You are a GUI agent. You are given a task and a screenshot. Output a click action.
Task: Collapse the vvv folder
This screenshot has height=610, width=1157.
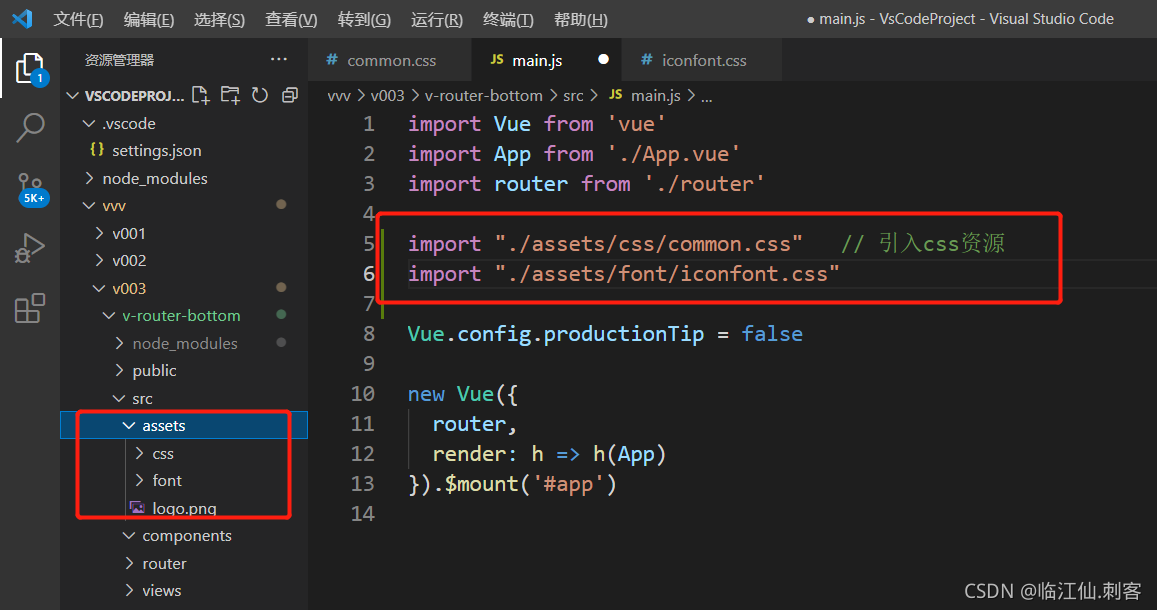click(89, 205)
